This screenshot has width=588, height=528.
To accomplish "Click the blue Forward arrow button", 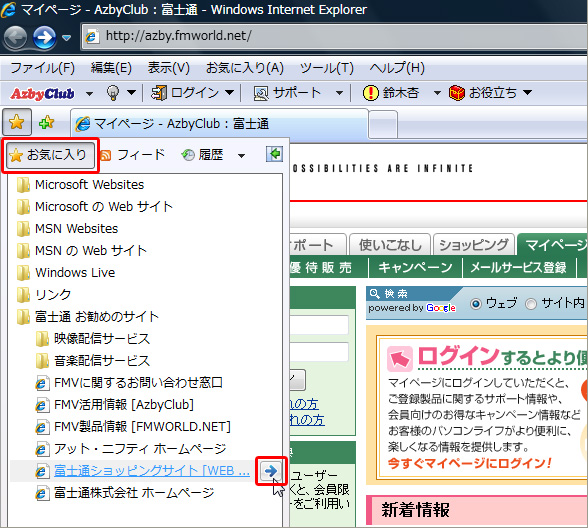I will click(44, 37).
